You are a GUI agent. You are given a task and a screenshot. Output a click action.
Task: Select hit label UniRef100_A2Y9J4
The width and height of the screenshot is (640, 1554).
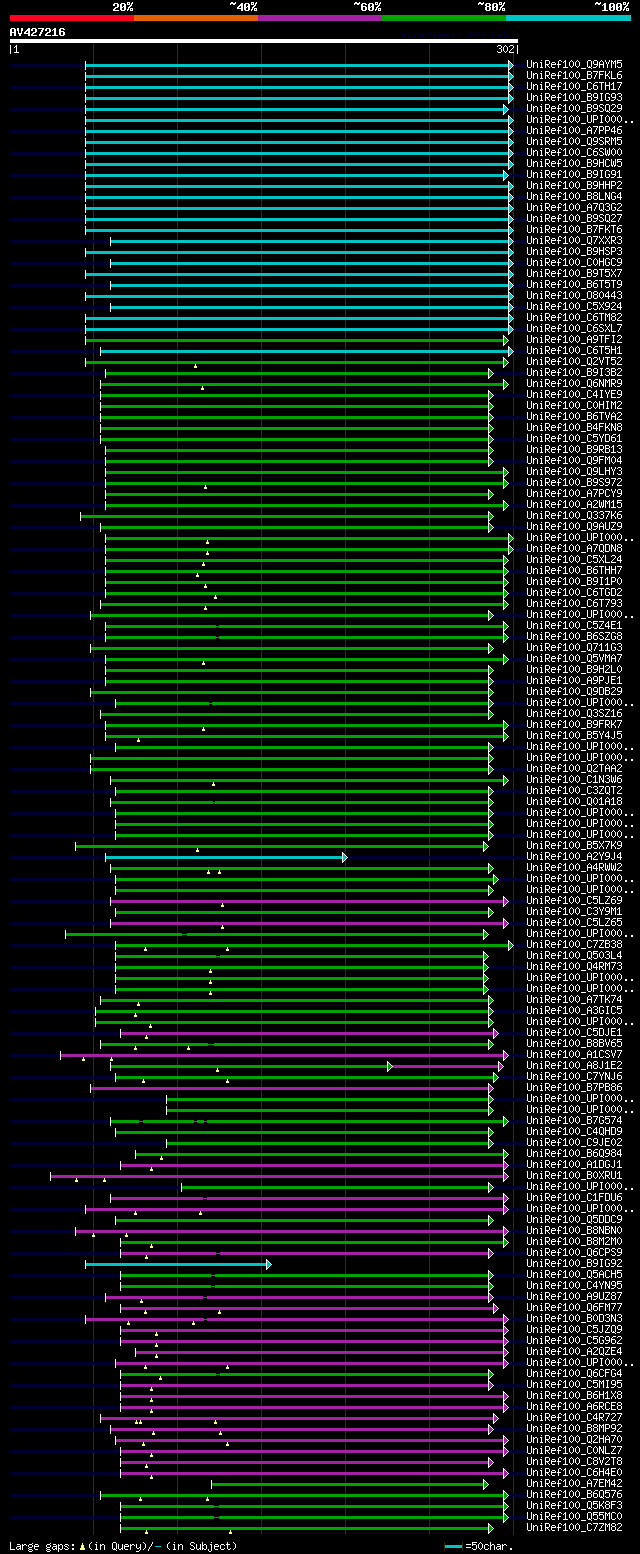[x=576, y=856]
